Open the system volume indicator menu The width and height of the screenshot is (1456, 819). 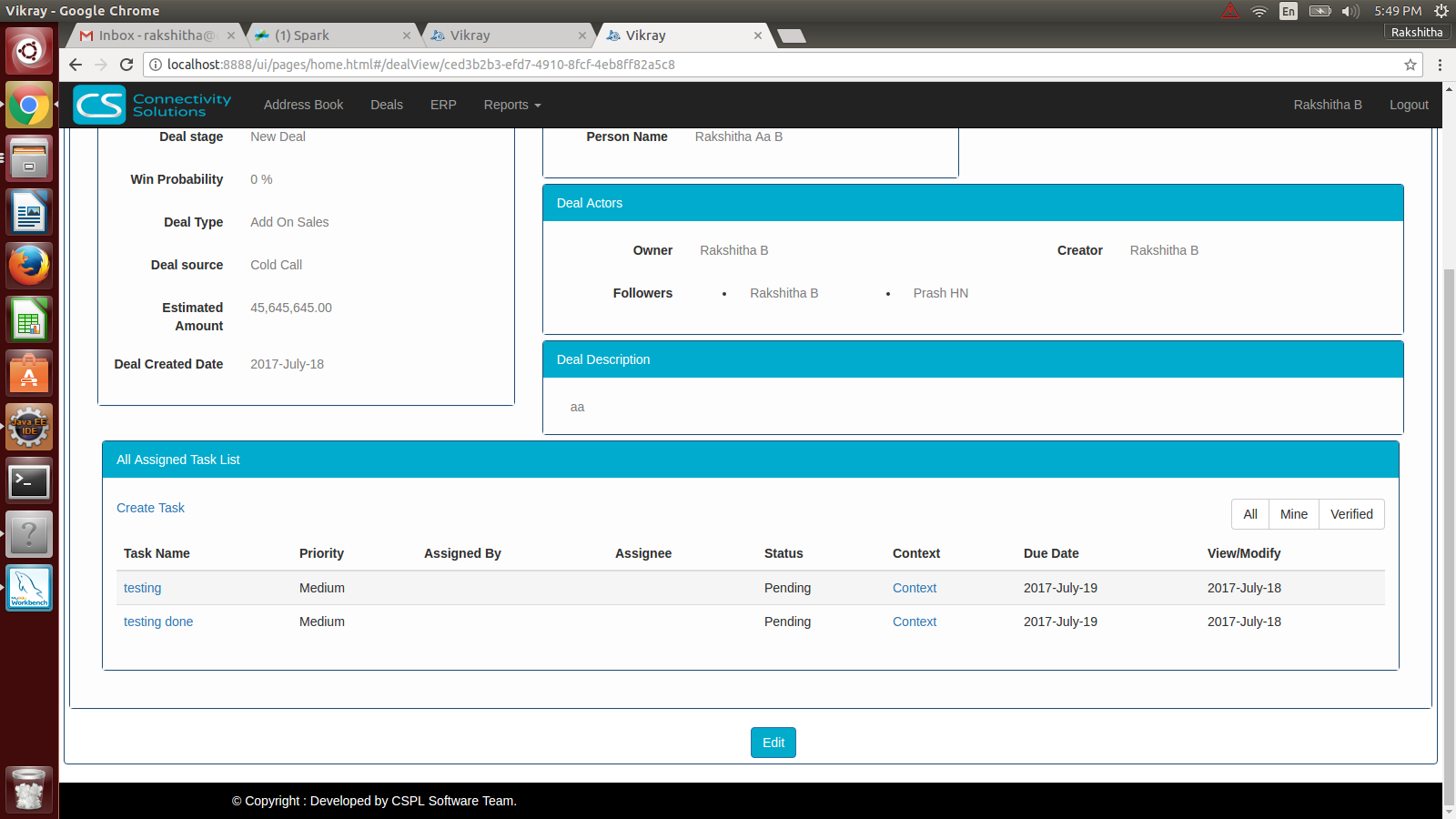[1350, 11]
